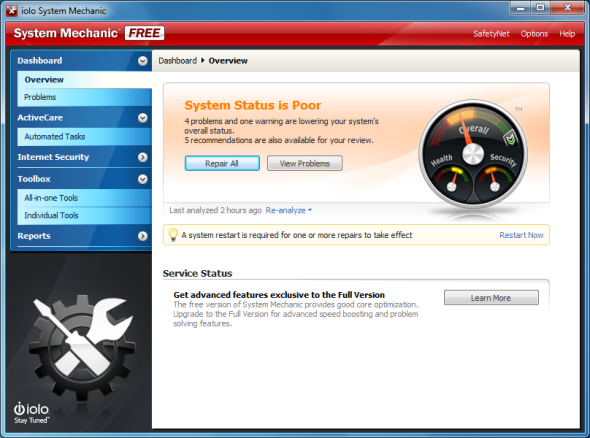Open the Options menu
This screenshot has height=438, width=590.
pos(534,34)
